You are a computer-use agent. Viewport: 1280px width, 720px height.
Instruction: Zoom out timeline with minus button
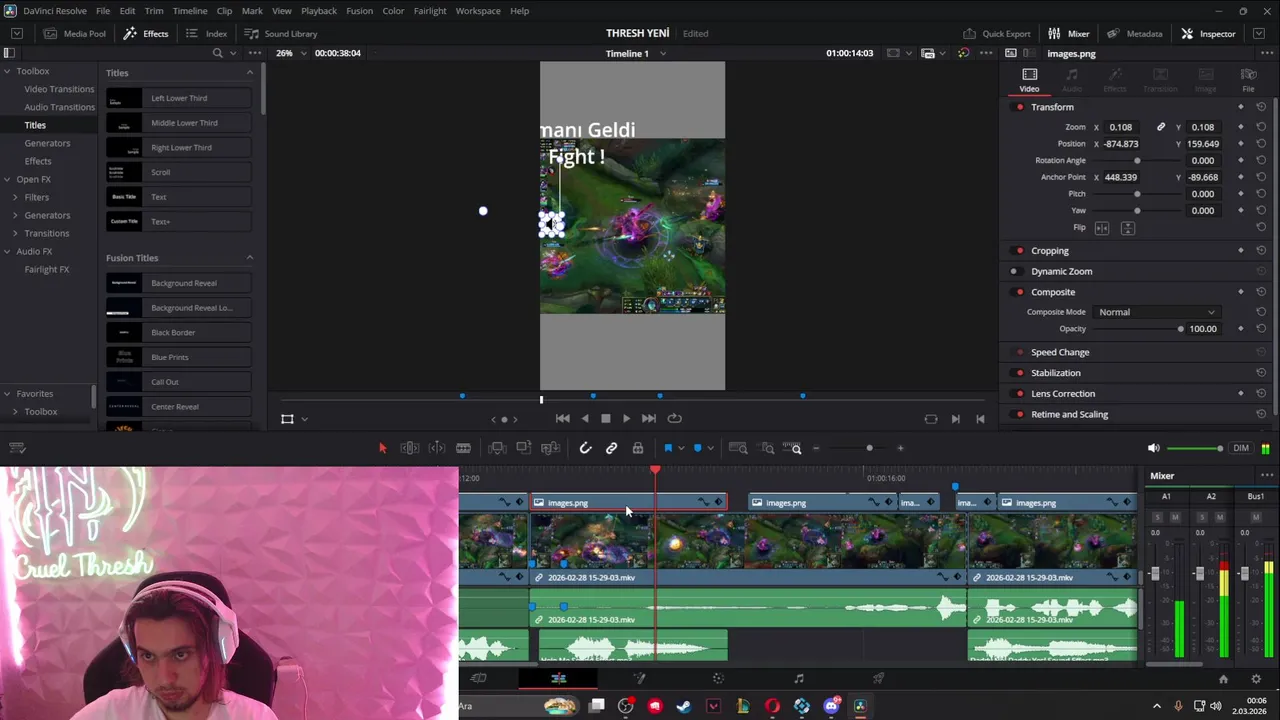[816, 448]
